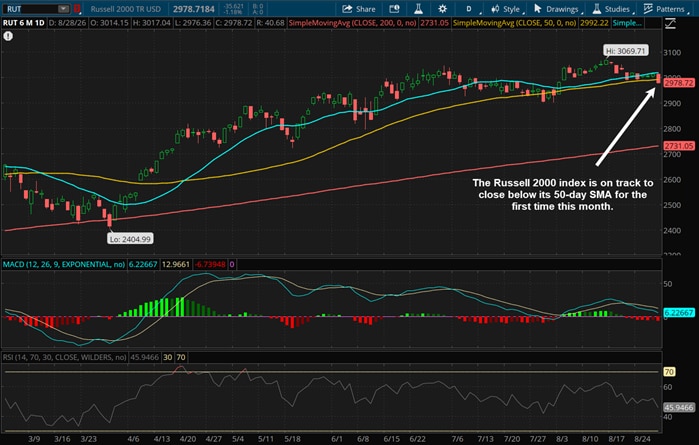The width and height of the screenshot is (699, 445).
Task: Click the 2978.7184 last price in header
Action: [193, 9]
